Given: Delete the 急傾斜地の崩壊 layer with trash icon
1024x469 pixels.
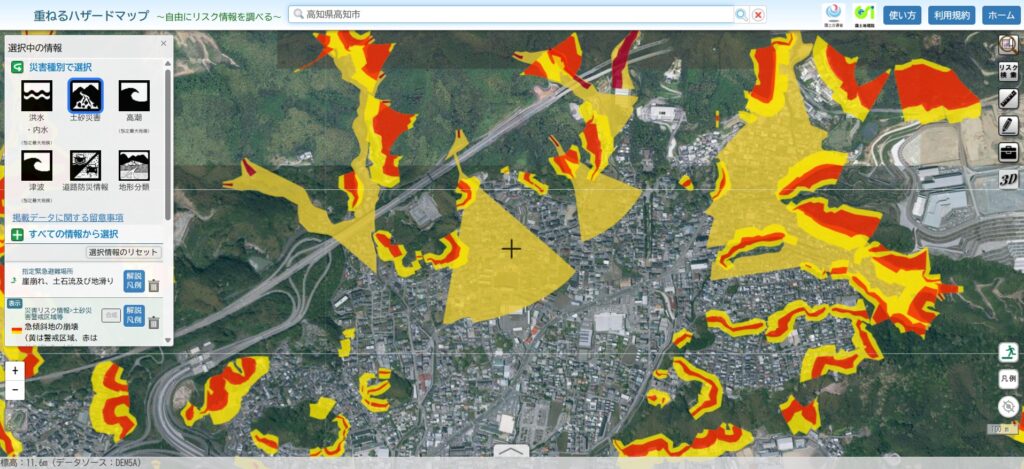Looking at the screenshot, I should coord(154,322).
